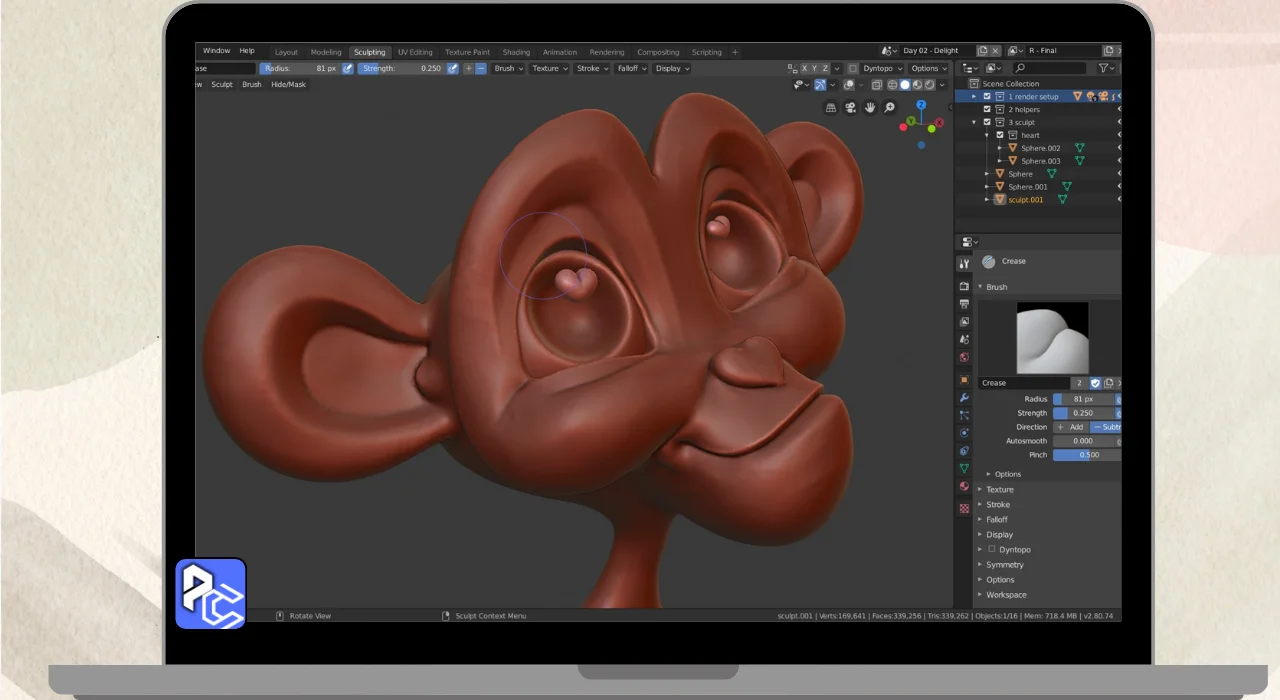Toggle the 'heart' collection checkbox
This screenshot has height=700, width=1280.
click(x=999, y=135)
